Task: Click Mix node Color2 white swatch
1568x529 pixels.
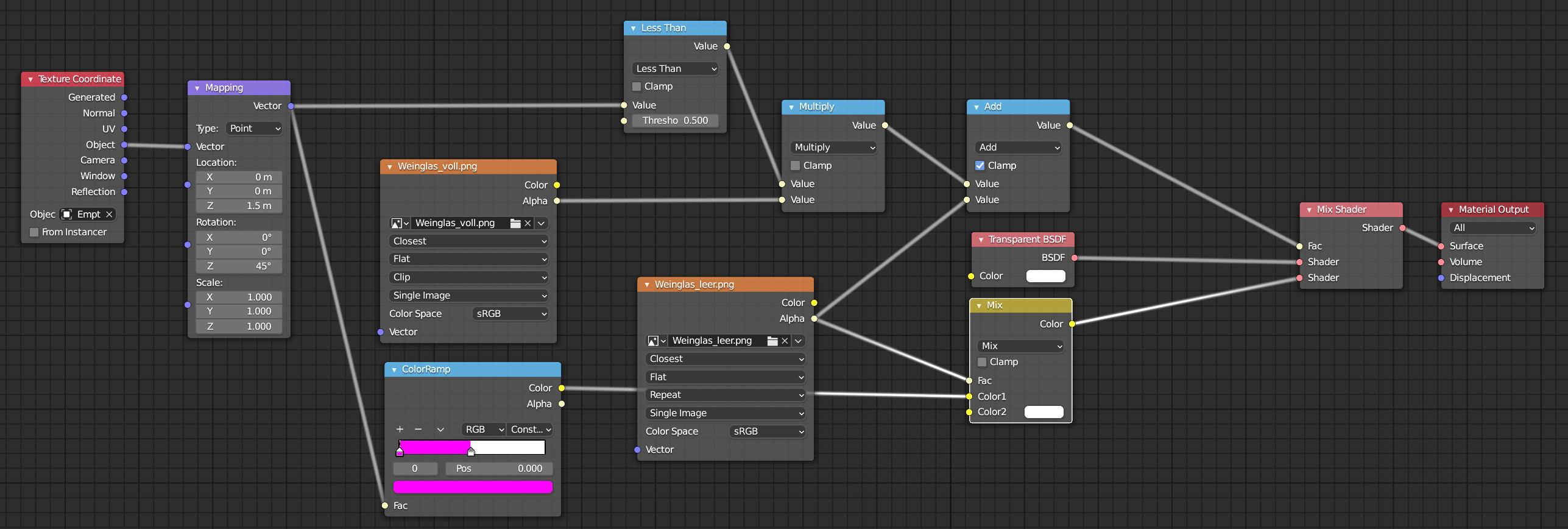Action: (x=1044, y=412)
